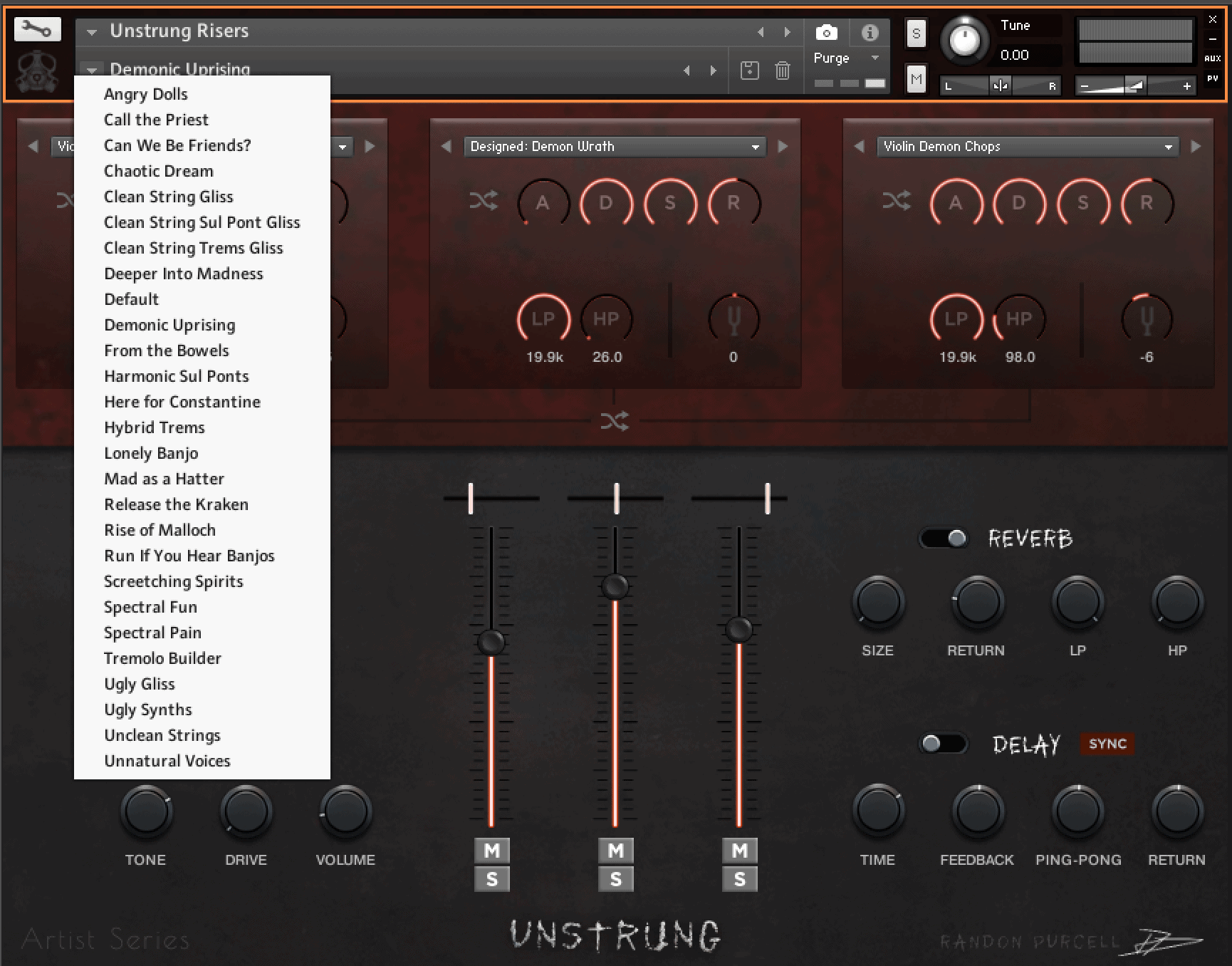
Task: Select Release the Kraken preset
Action: click(176, 504)
